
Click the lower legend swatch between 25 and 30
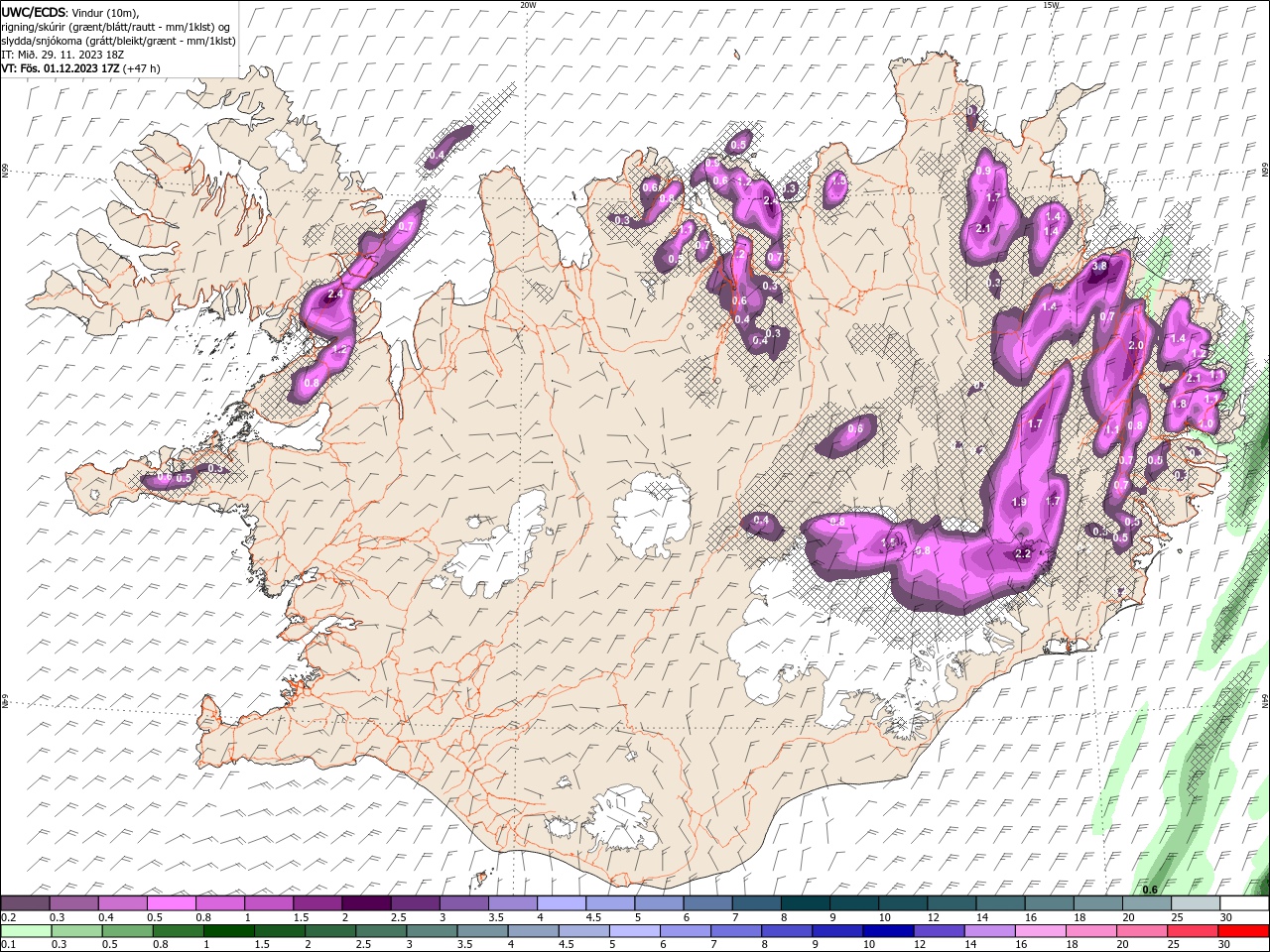point(1192,931)
